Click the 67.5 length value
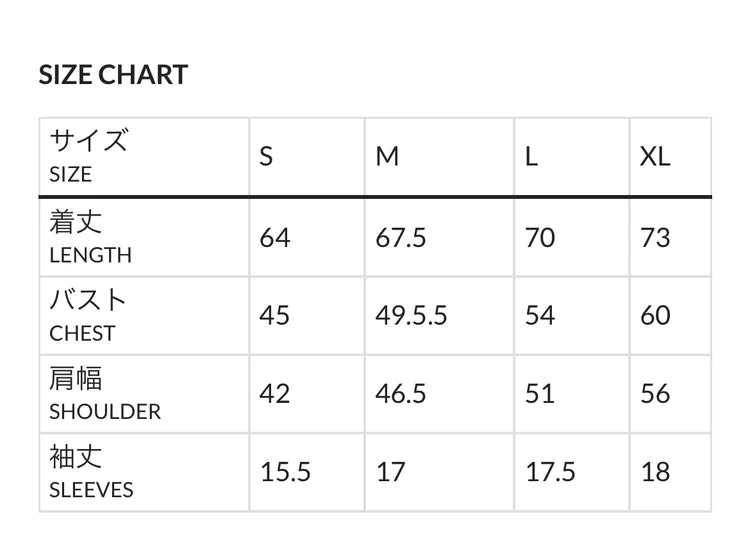 click(x=401, y=238)
